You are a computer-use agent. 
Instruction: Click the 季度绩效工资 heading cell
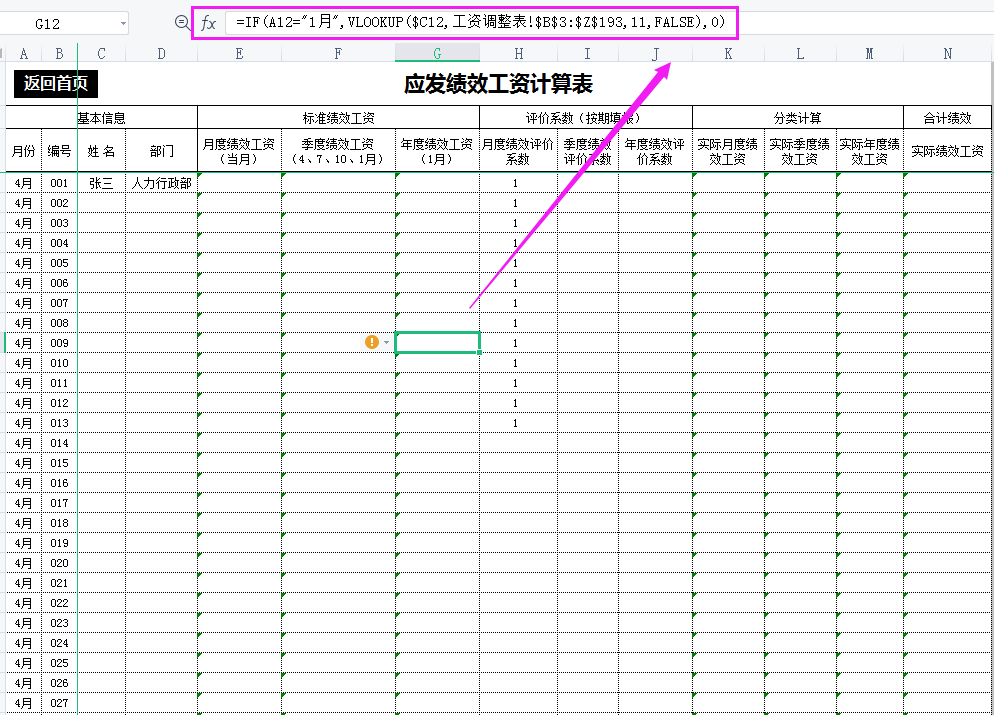[x=338, y=151]
